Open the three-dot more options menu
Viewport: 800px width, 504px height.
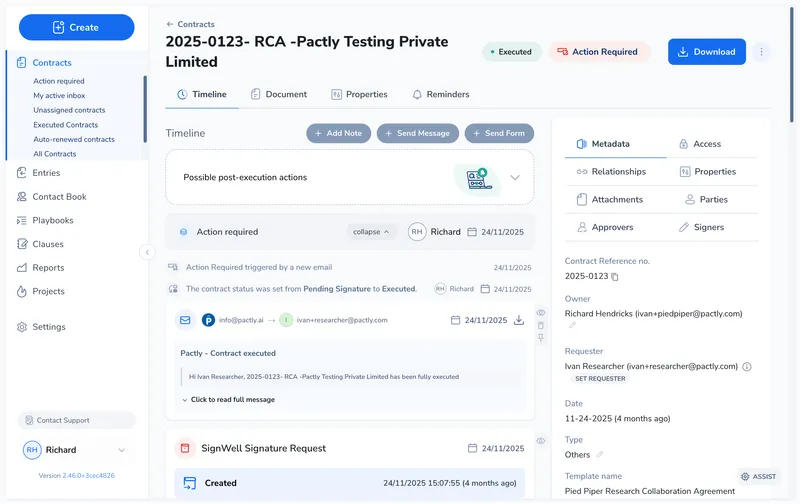[x=761, y=52]
